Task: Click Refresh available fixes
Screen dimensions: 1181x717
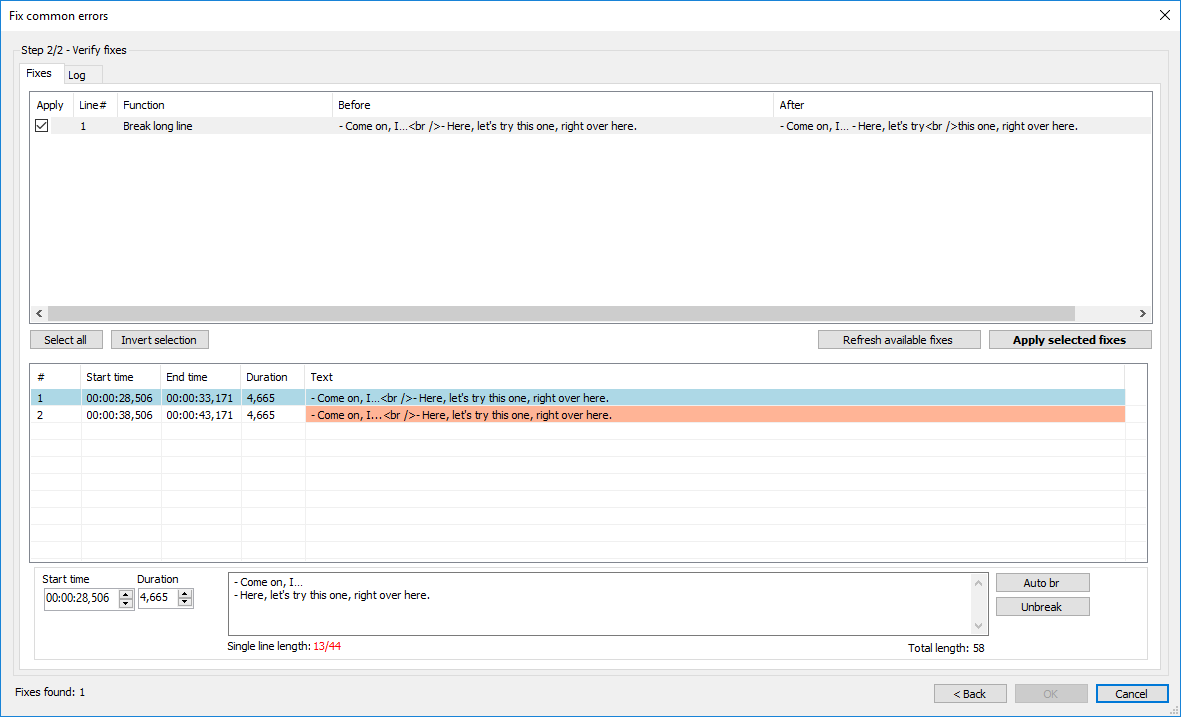Action: coord(898,339)
